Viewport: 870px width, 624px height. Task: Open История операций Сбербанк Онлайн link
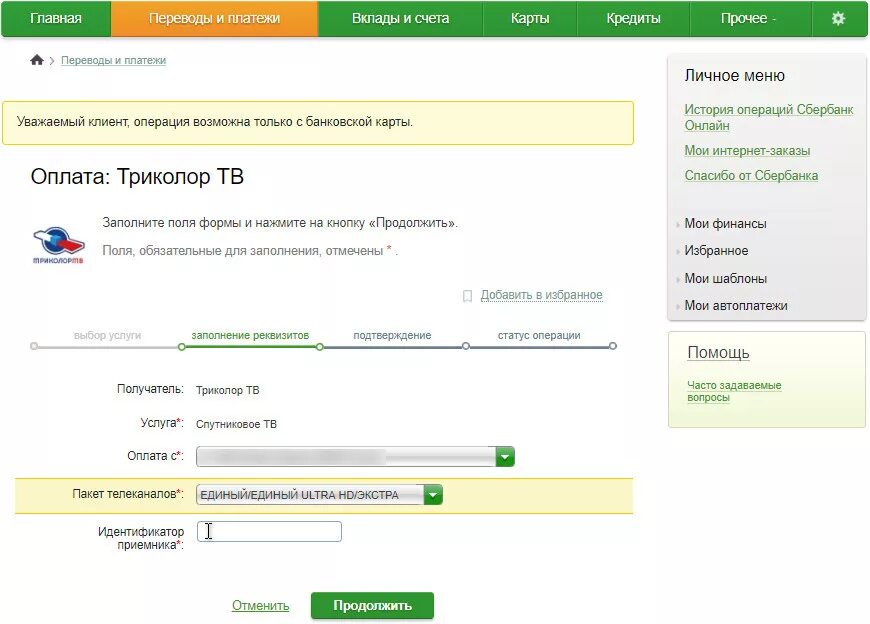pos(768,117)
